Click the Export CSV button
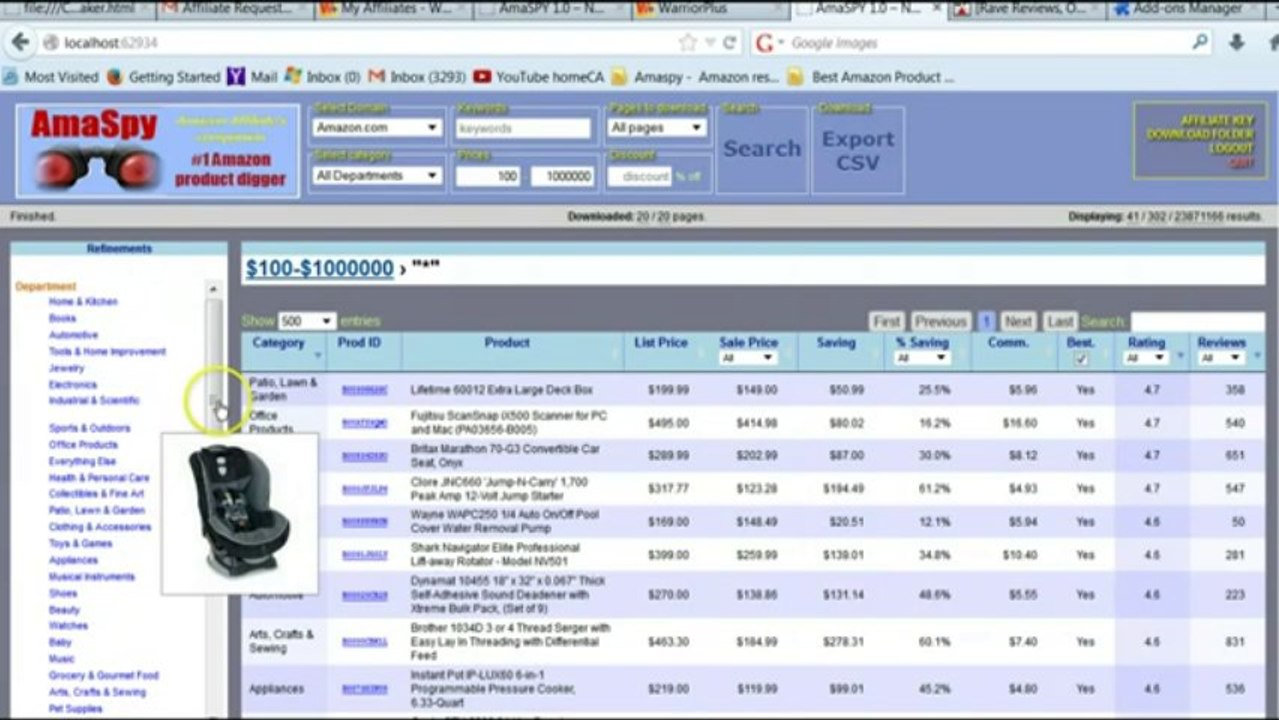Viewport: 1279px width, 720px height. [858, 150]
